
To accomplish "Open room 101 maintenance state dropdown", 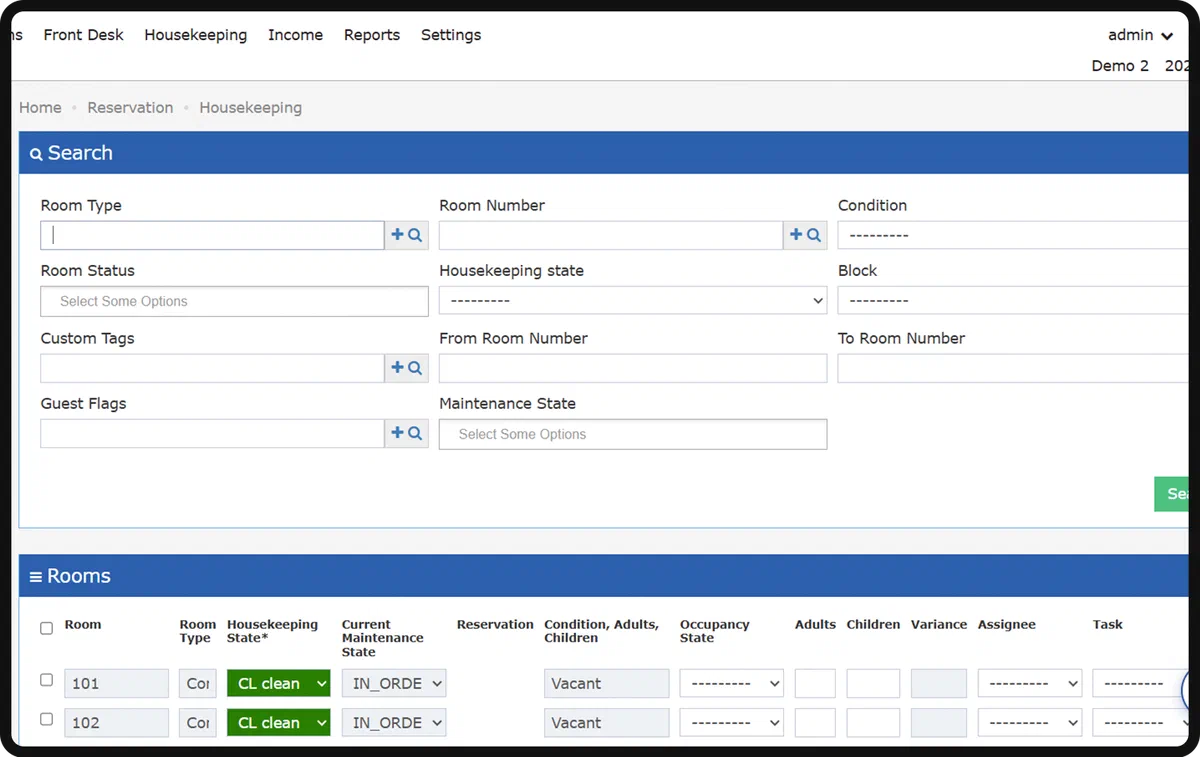I will [x=394, y=684].
